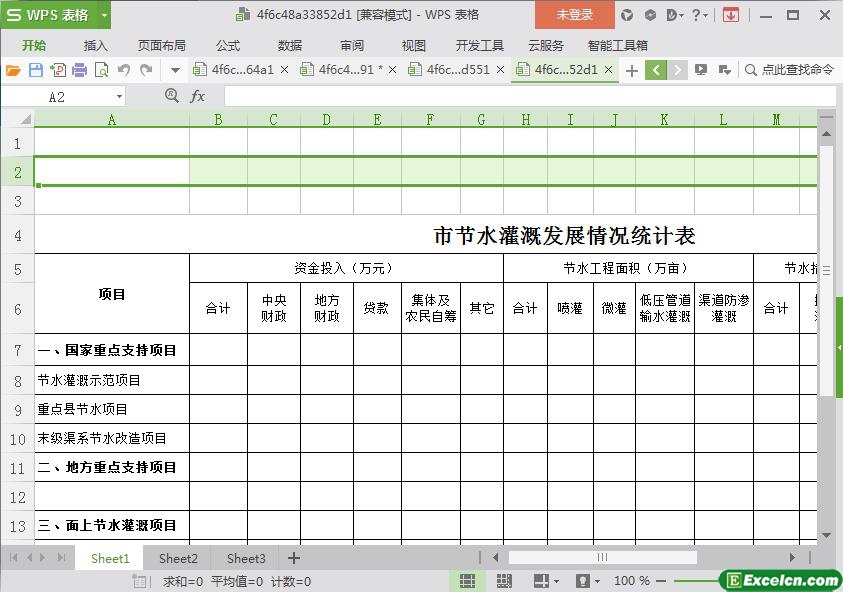
Task: Open the eye protection mode dropdown
Action: point(597,581)
